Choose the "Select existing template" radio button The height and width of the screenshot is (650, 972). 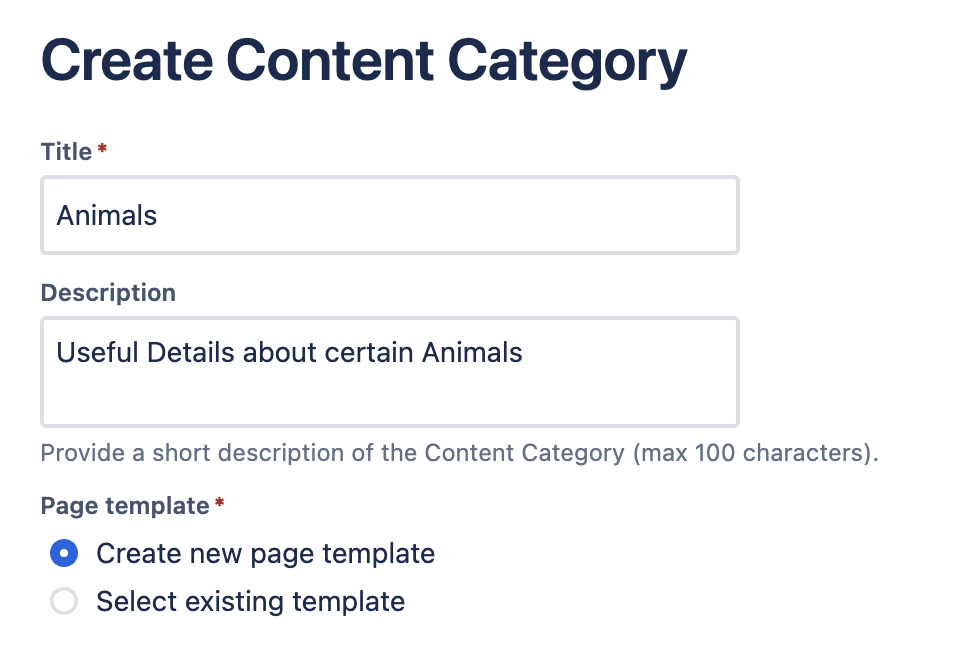pyautogui.click(x=64, y=601)
